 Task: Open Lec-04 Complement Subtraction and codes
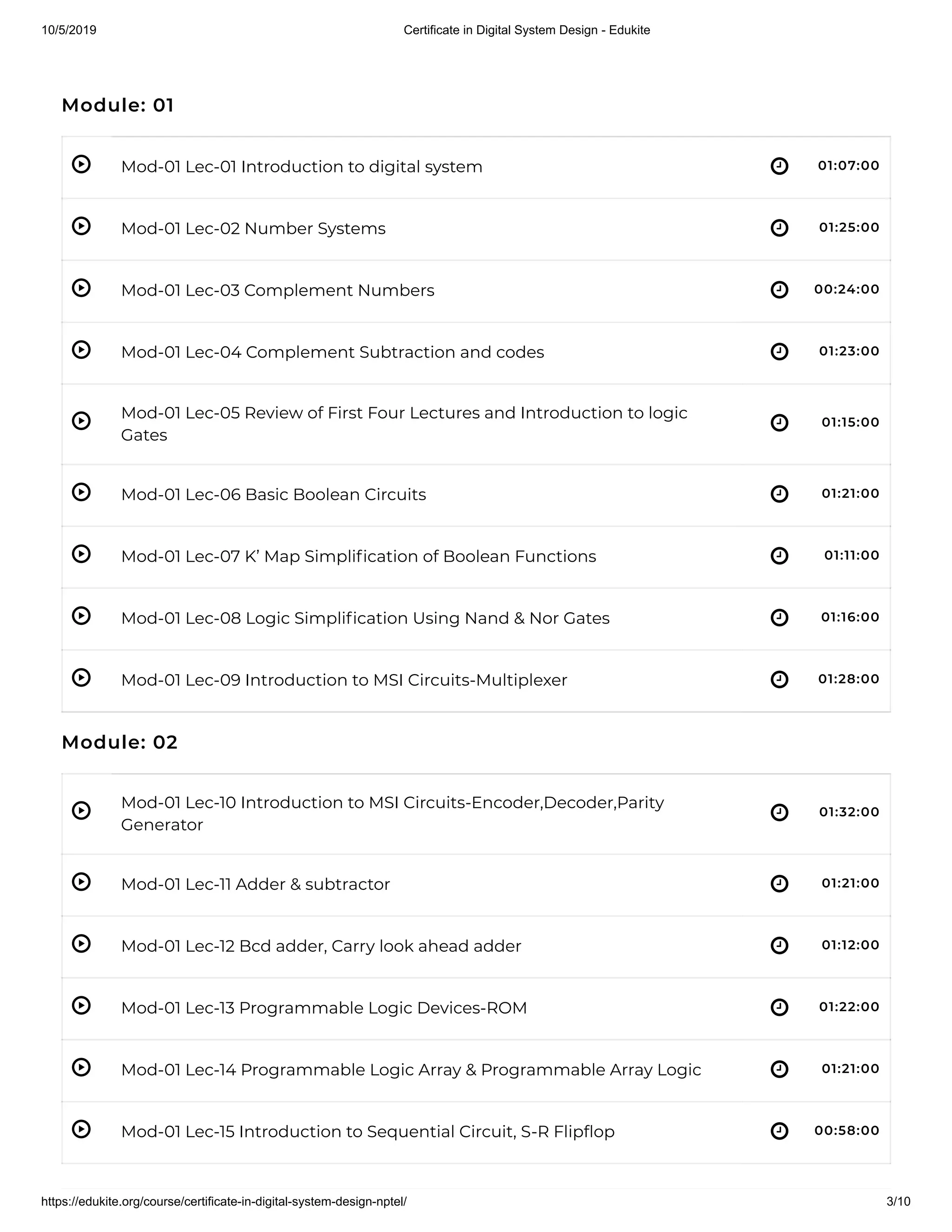tap(332, 352)
